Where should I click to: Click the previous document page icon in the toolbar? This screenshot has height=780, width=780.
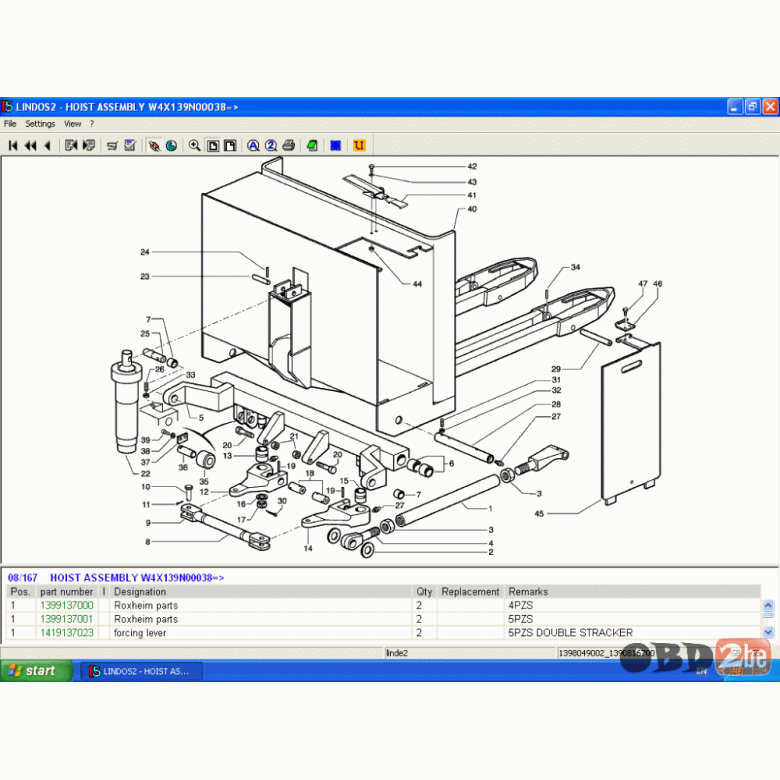point(71,145)
